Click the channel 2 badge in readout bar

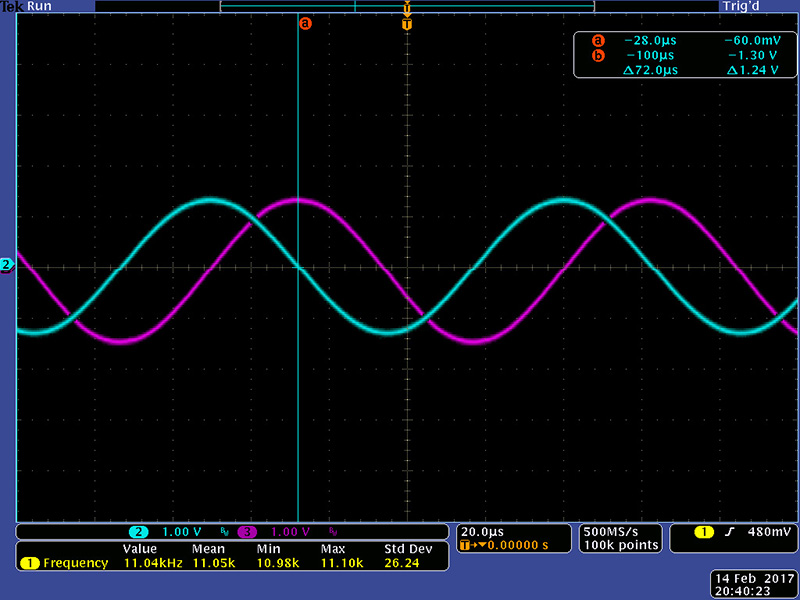click(139, 531)
